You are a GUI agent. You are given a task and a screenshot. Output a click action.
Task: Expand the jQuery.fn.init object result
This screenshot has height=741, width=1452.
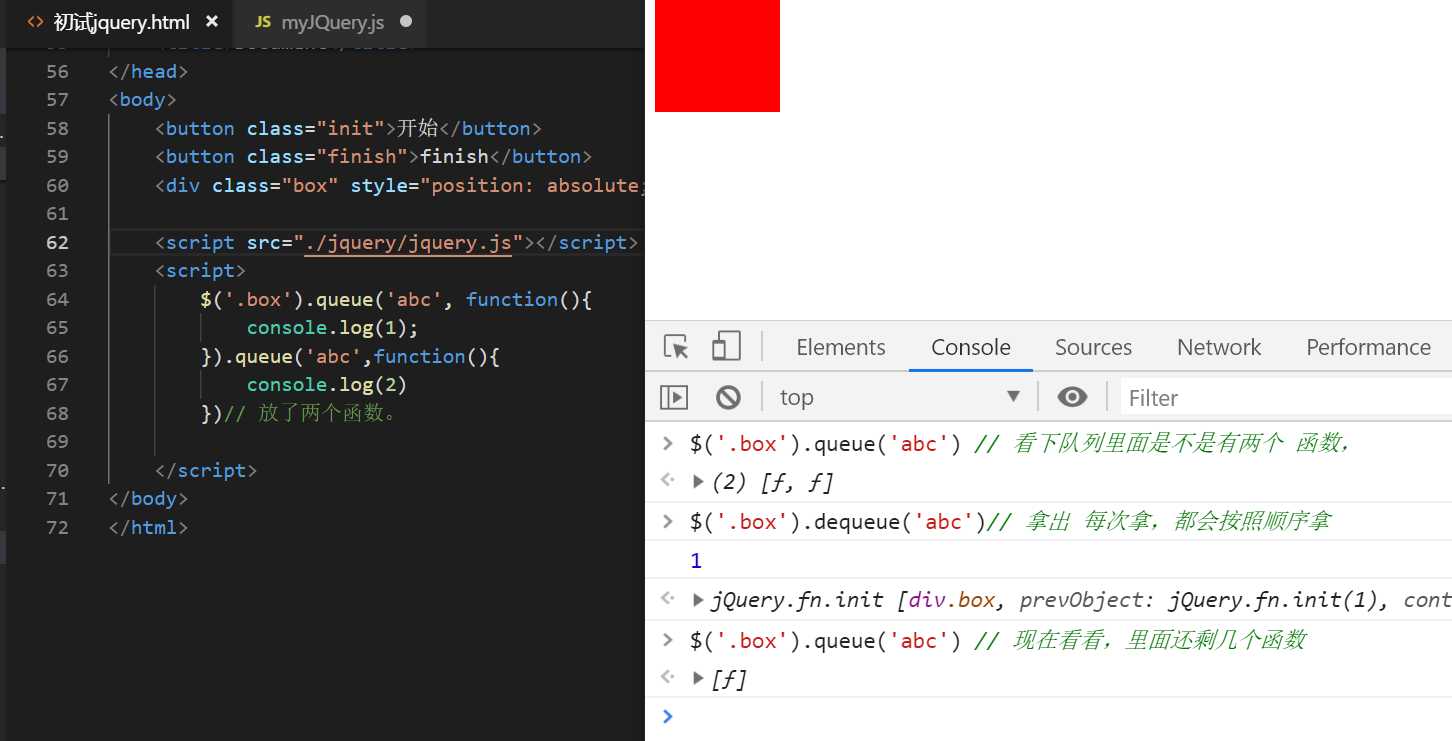click(698, 600)
